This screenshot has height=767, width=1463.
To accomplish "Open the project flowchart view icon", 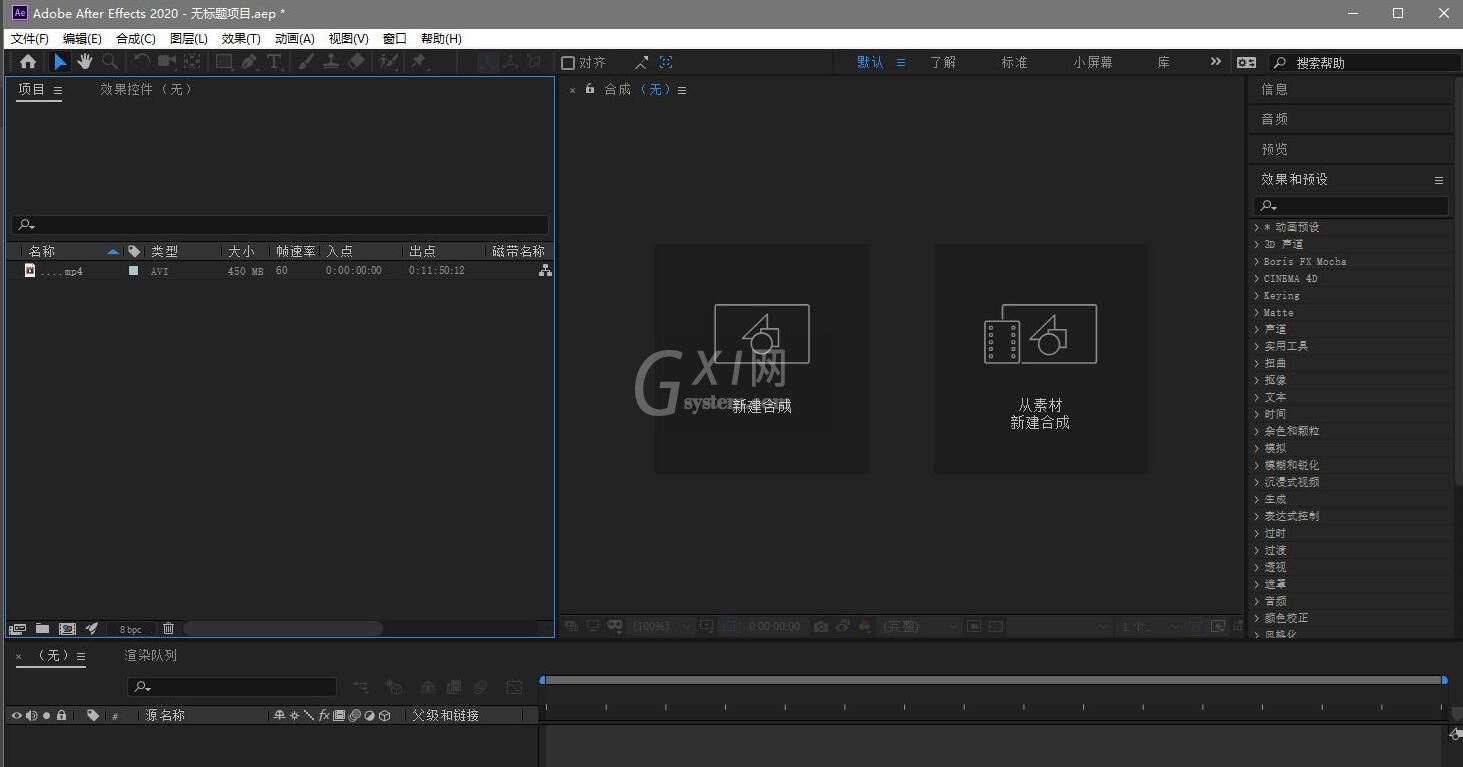I will [545, 271].
